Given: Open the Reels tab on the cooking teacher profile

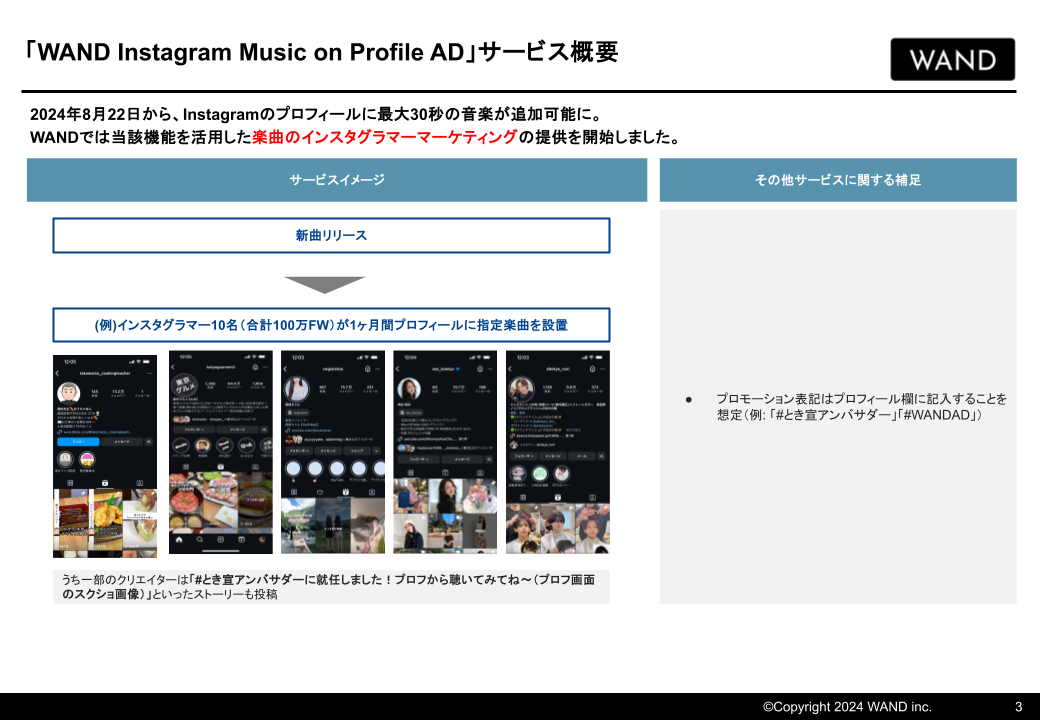Looking at the screenshot, I should tap(105, 483).
